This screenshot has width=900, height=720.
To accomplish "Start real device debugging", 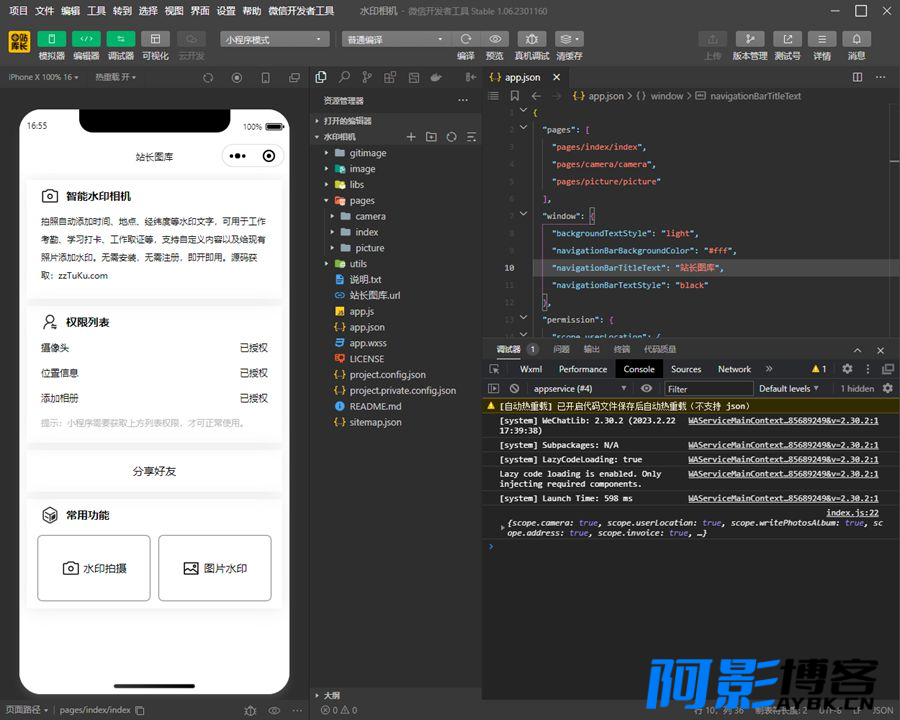I will tap(532, 39).
